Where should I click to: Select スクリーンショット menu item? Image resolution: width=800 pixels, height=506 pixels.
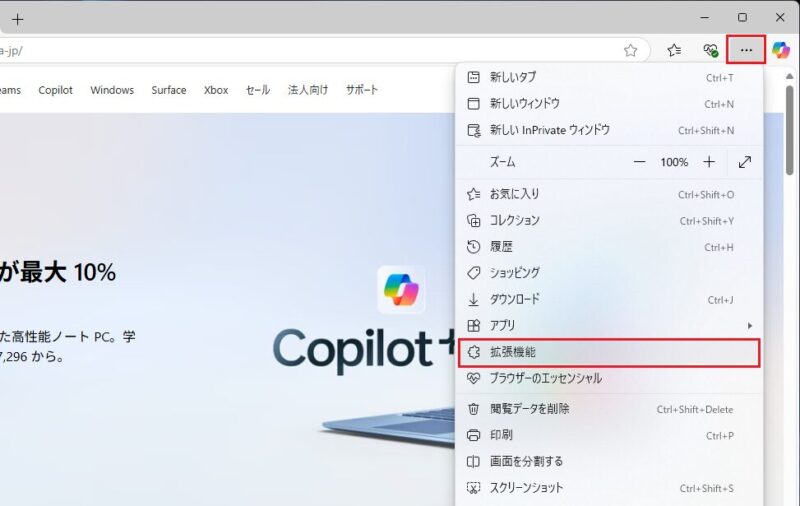coord(609,488)
